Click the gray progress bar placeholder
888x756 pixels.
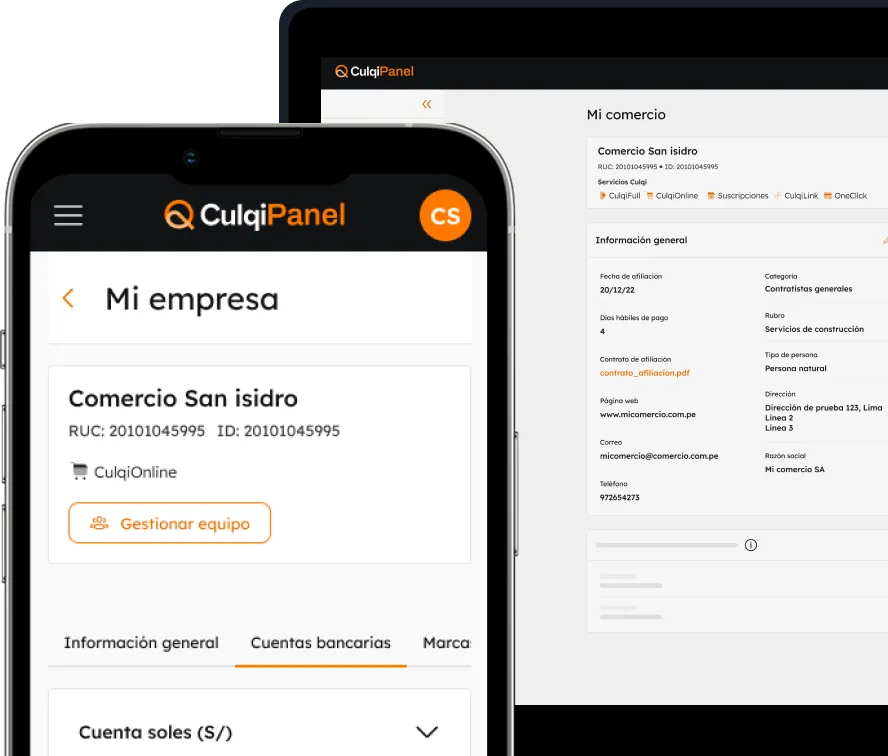[665, 544]
